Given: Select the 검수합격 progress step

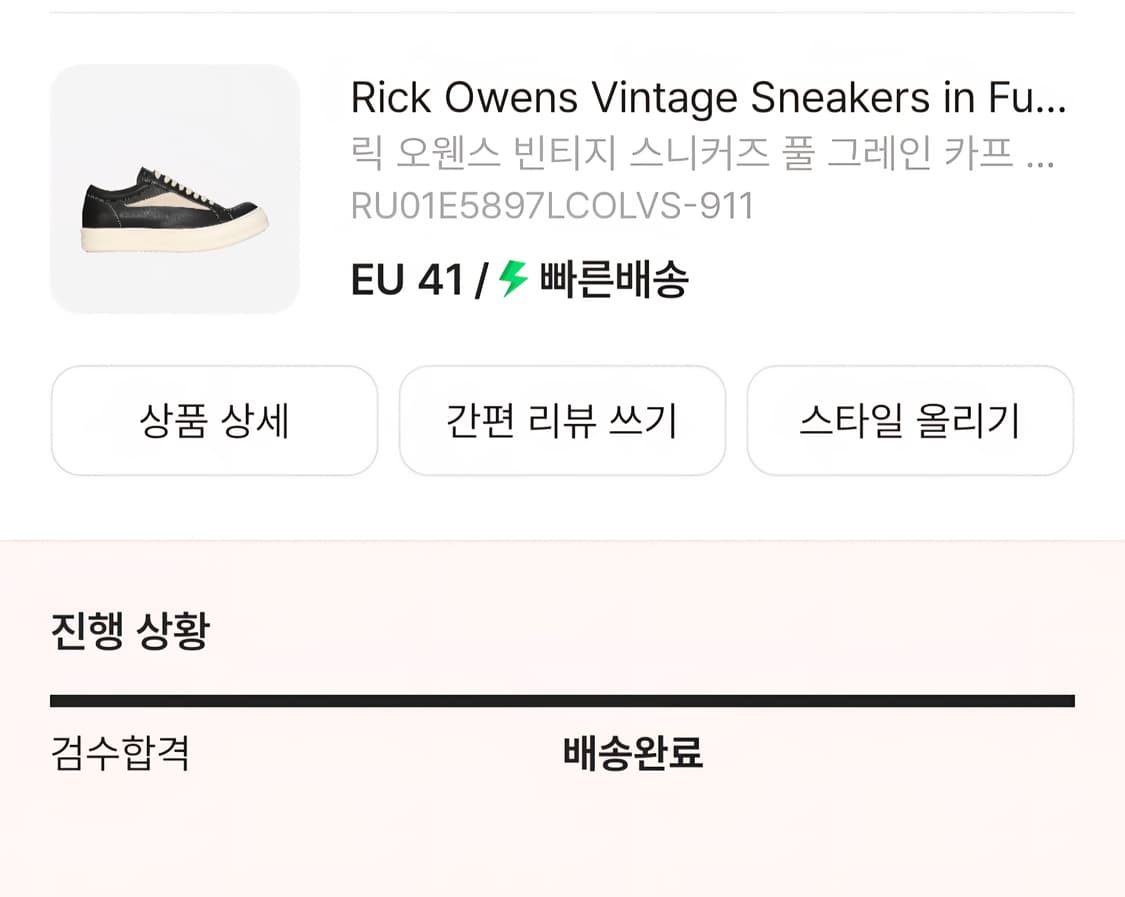Looking at the screenshot, I should pyautogui.click(x=120, y=753).
